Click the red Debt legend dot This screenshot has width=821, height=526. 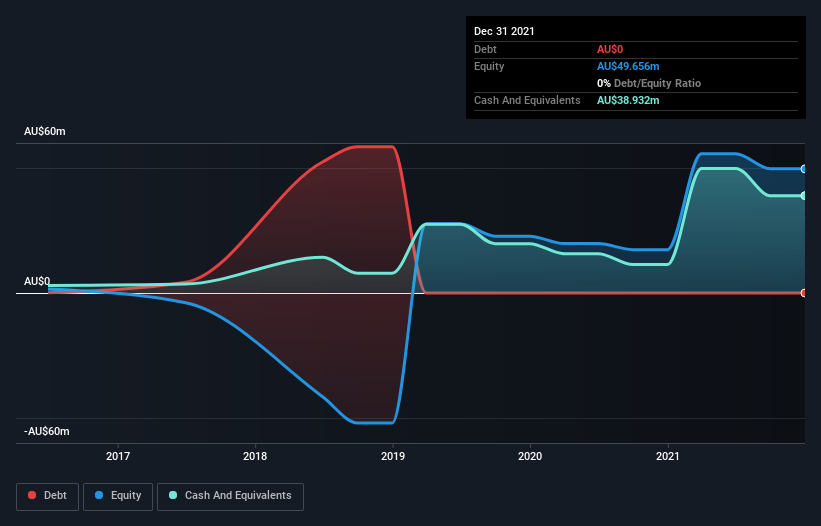pos(32,495)
